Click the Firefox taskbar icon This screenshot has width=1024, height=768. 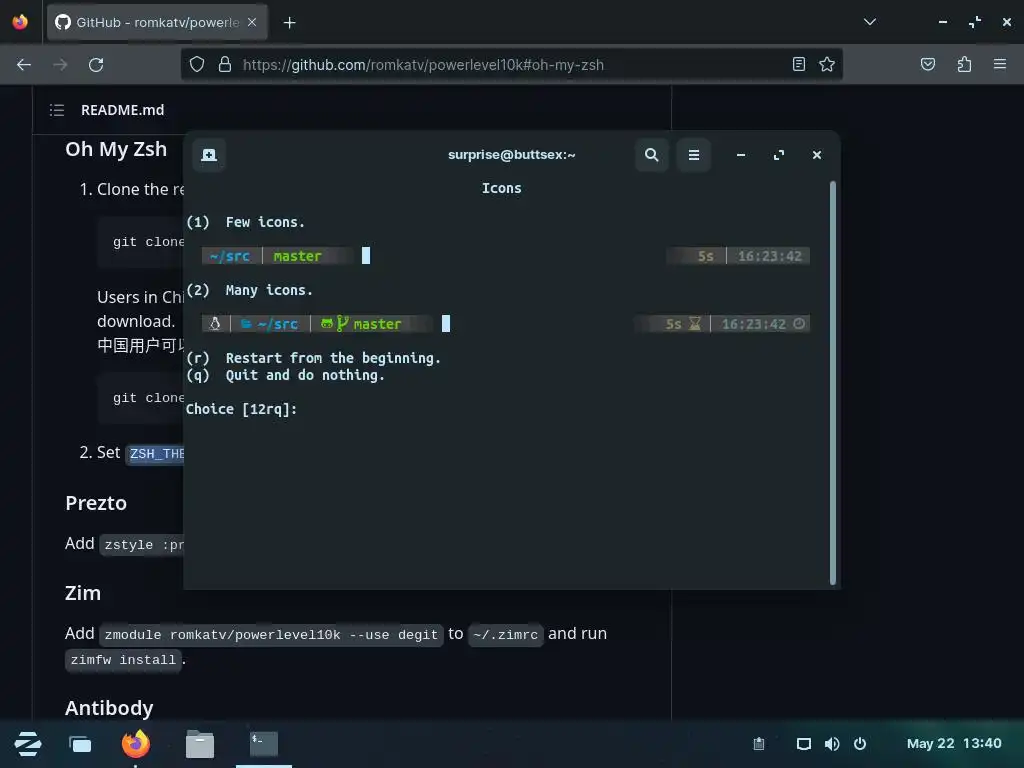(x=136, y=744)
